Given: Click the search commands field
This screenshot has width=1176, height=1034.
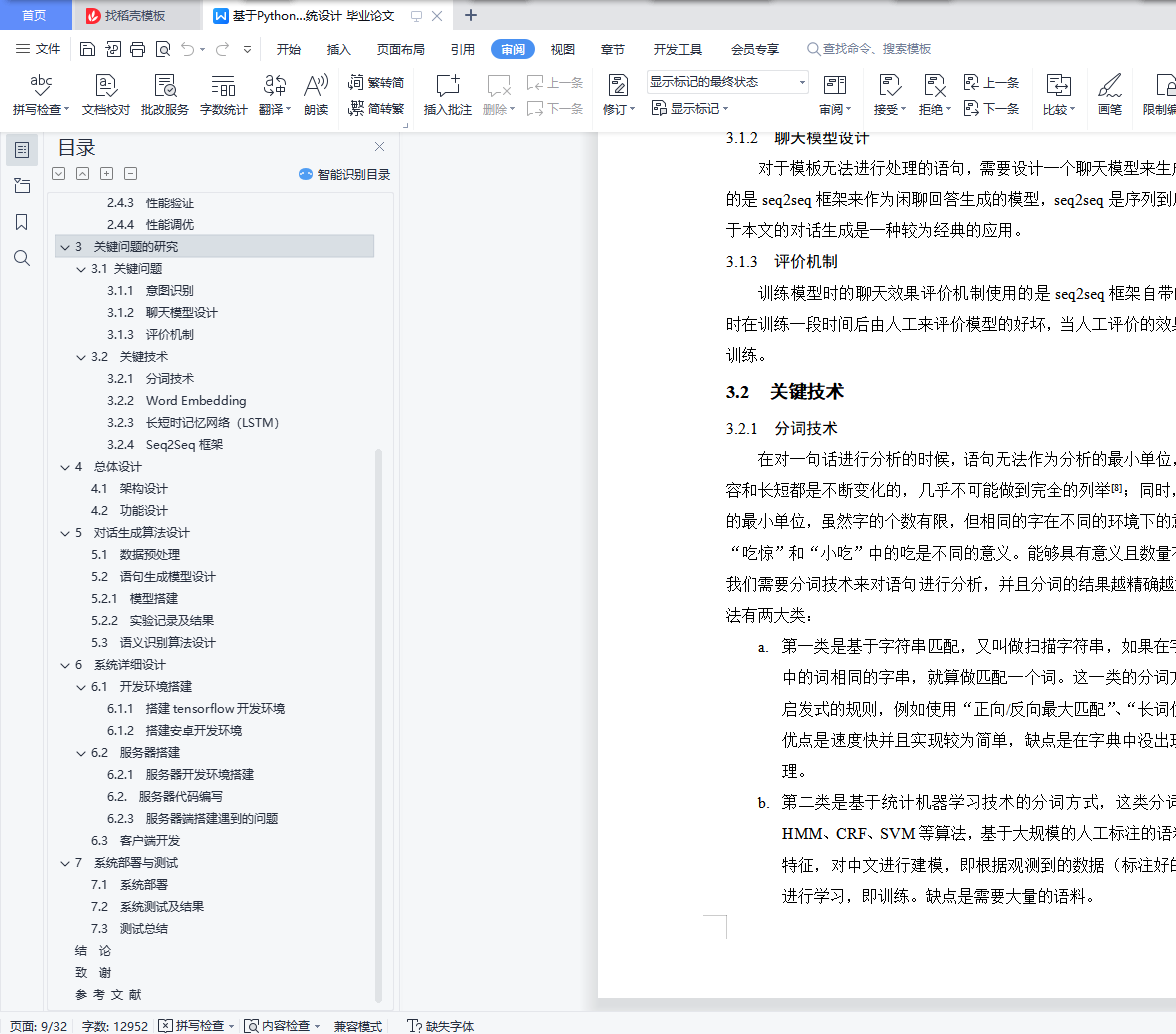Looking at the screenshot, I should coord(869,49).
